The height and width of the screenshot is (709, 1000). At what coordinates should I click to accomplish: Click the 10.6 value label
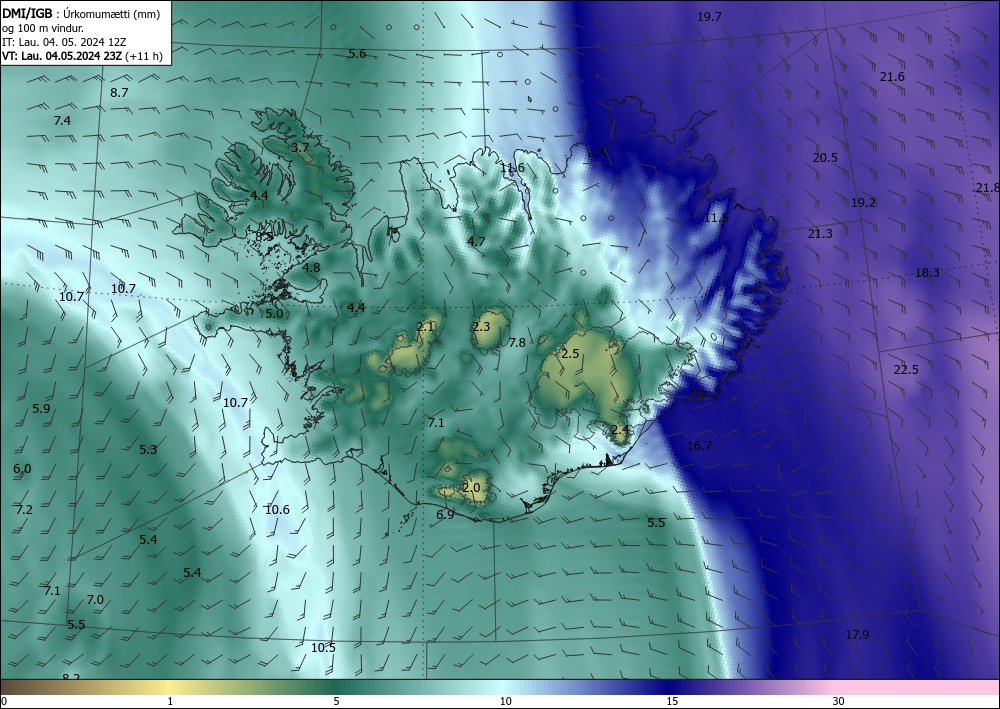(x=277, y=509)
